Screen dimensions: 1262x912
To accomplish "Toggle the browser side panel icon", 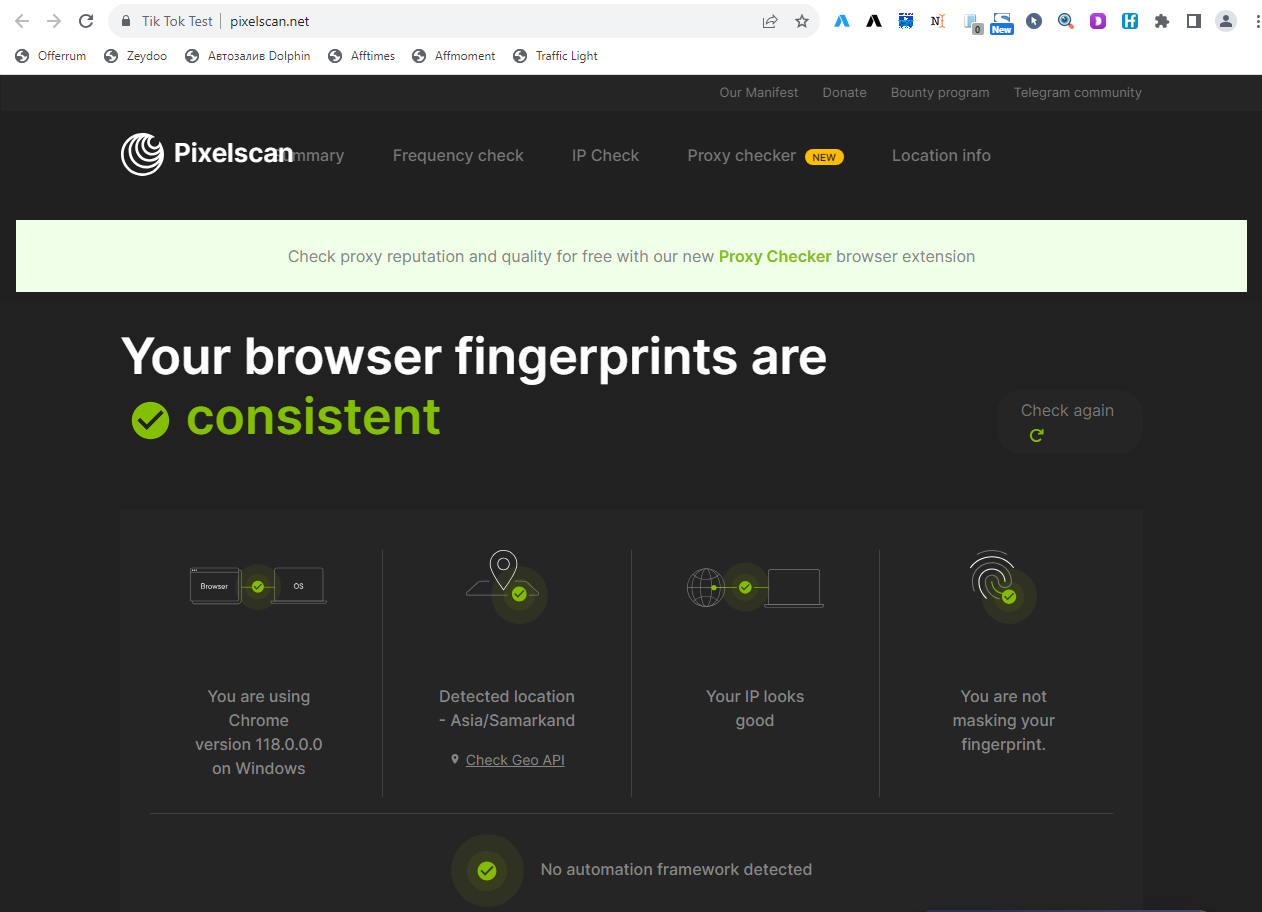I will tap(1193, 21).
